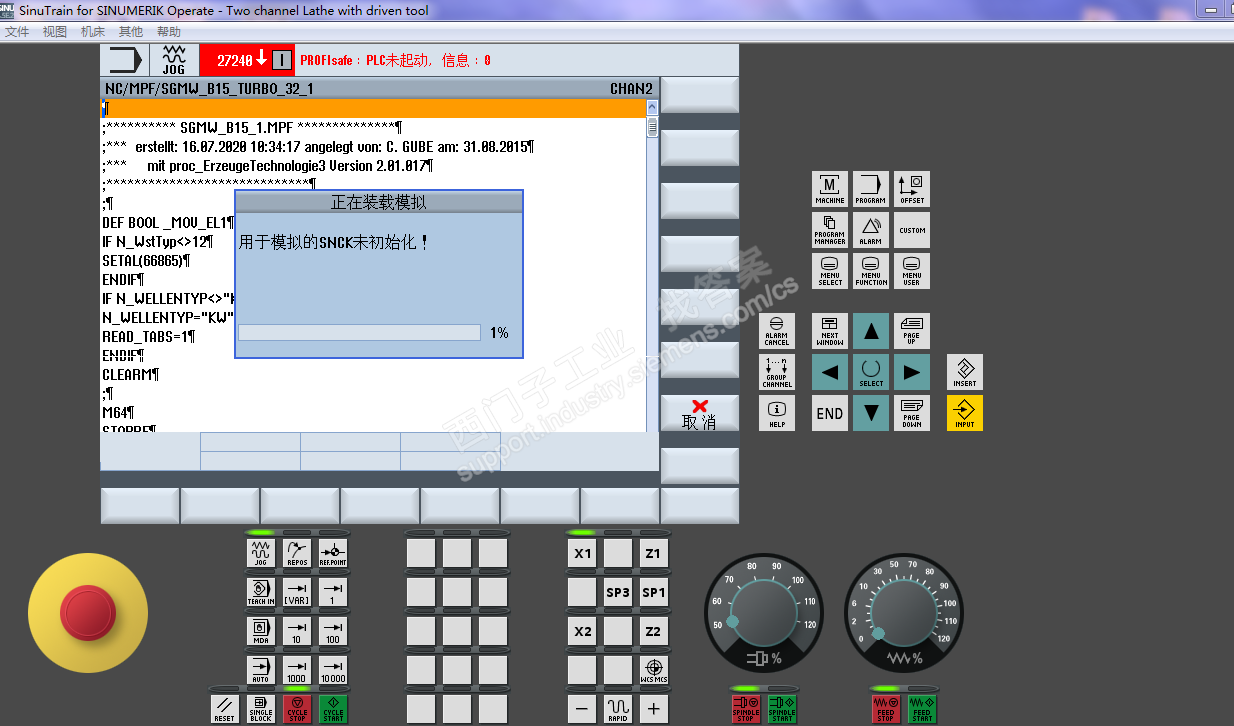
Task: Click the GROUP CHANNEL key
Action: (777, 372)
